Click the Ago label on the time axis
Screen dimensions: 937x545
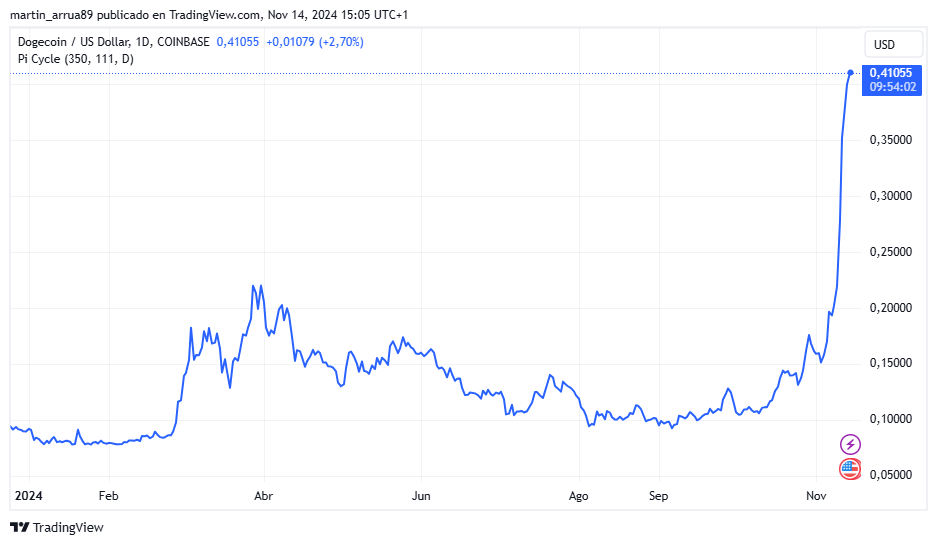tap(578, 496)
